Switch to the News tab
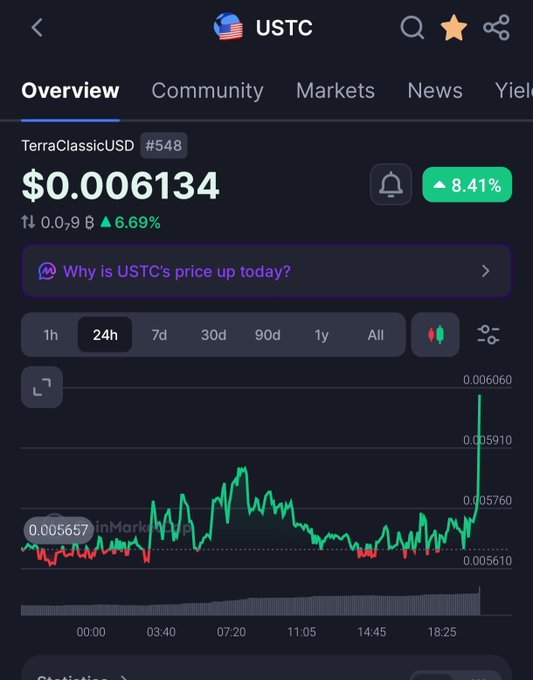Screen dimensions: 533x680 pos(435,91)
